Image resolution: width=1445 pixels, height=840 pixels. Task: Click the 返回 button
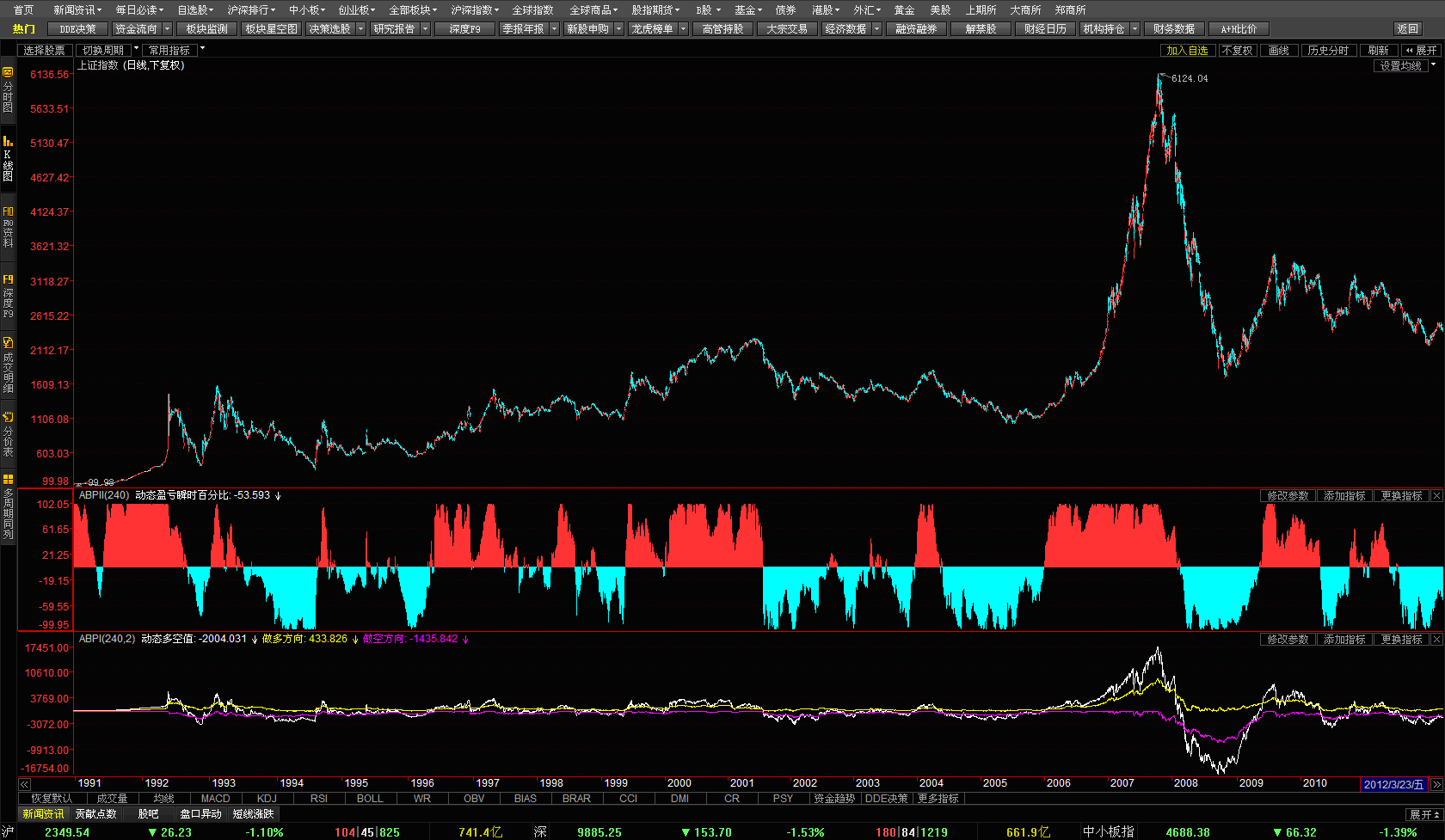click(1408, 29)
